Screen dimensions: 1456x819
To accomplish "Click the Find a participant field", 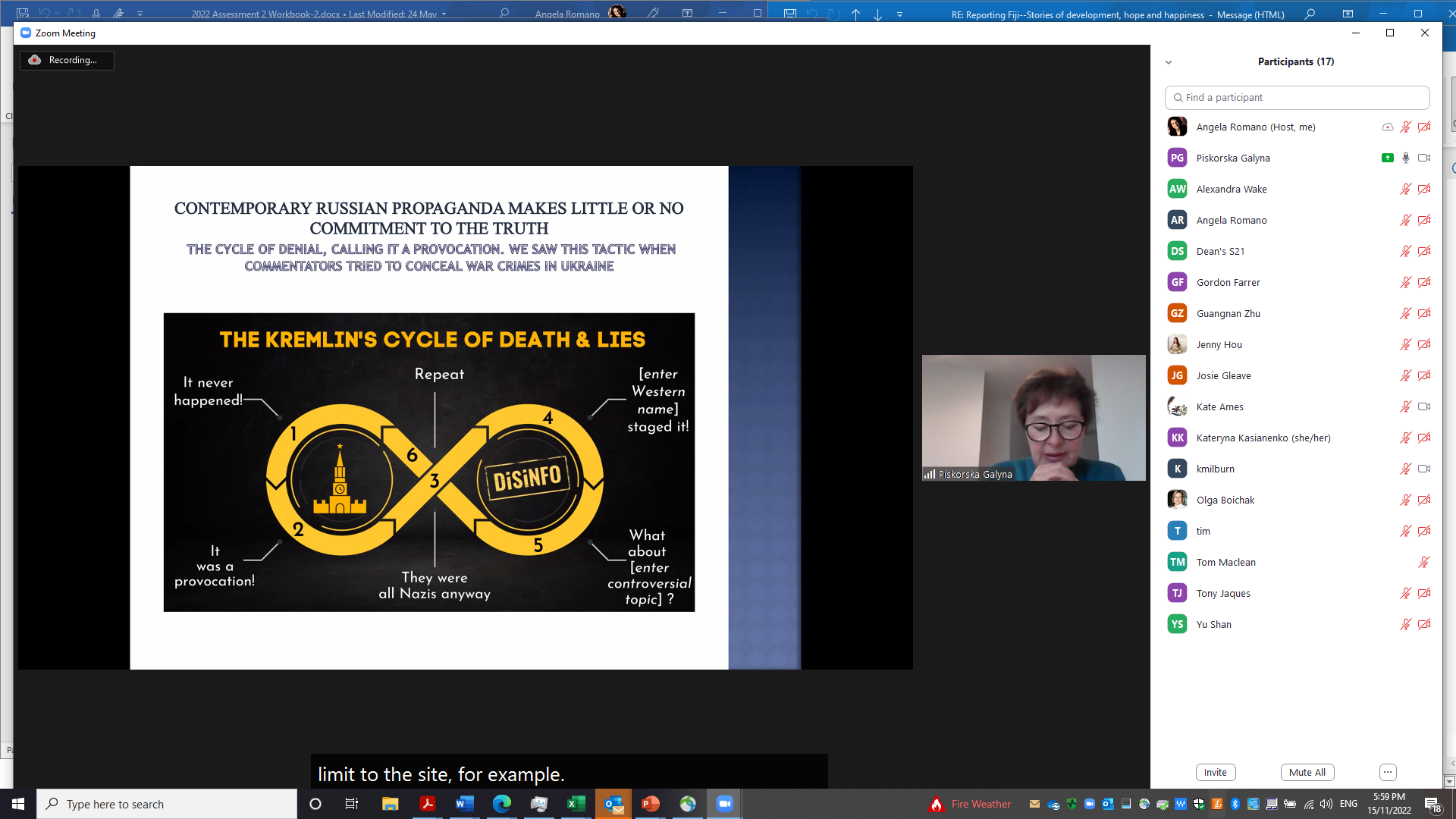I will coord(1297,97).
